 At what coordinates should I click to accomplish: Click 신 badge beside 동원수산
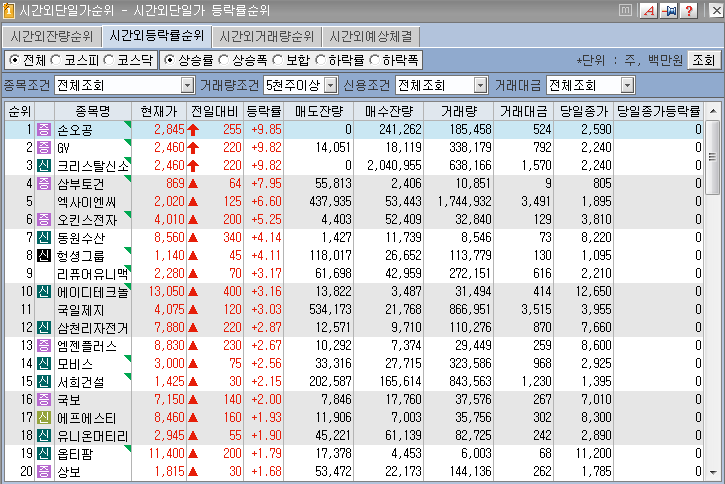pos(44,238)
